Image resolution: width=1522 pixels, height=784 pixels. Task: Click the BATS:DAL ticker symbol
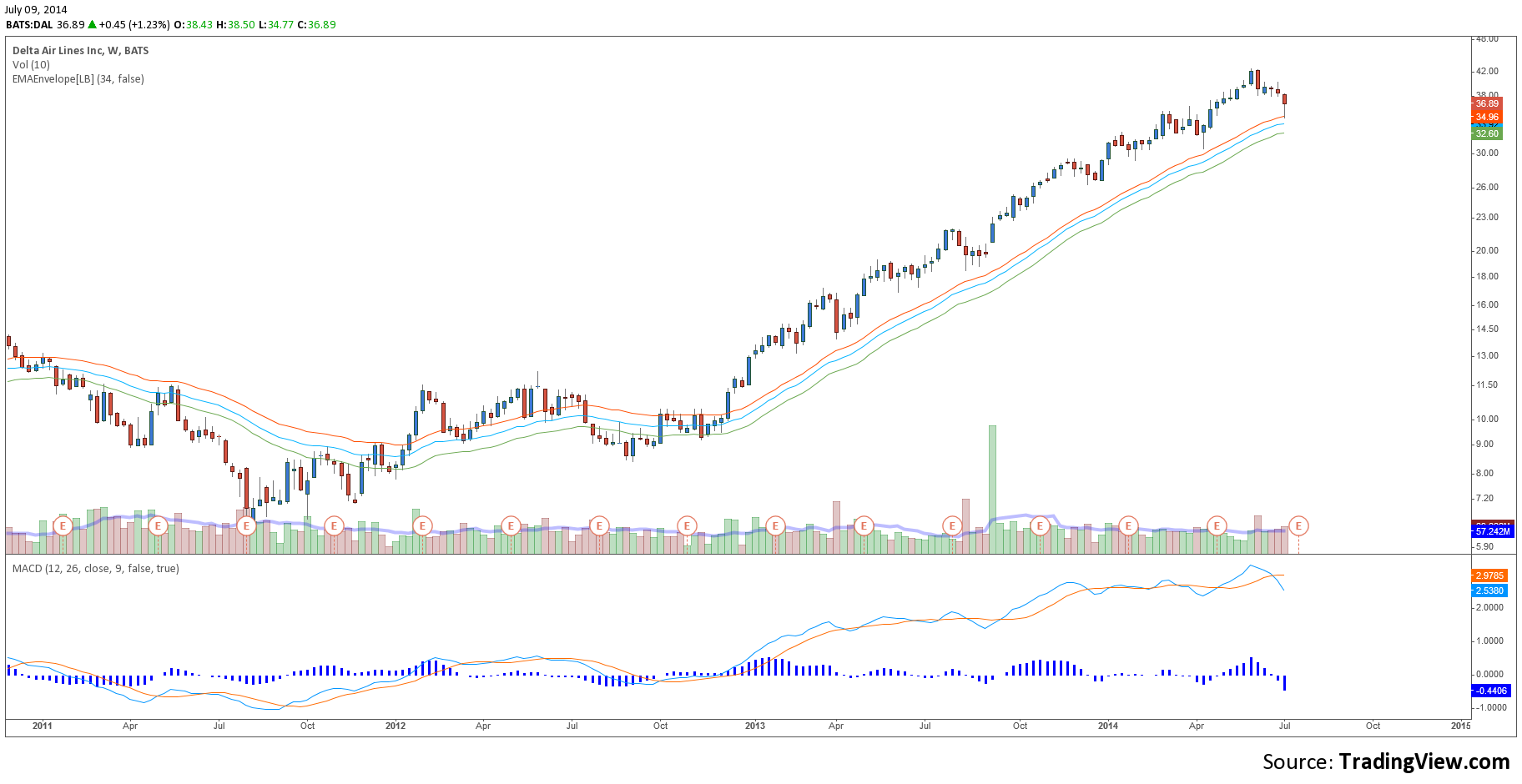coord(29,25)
